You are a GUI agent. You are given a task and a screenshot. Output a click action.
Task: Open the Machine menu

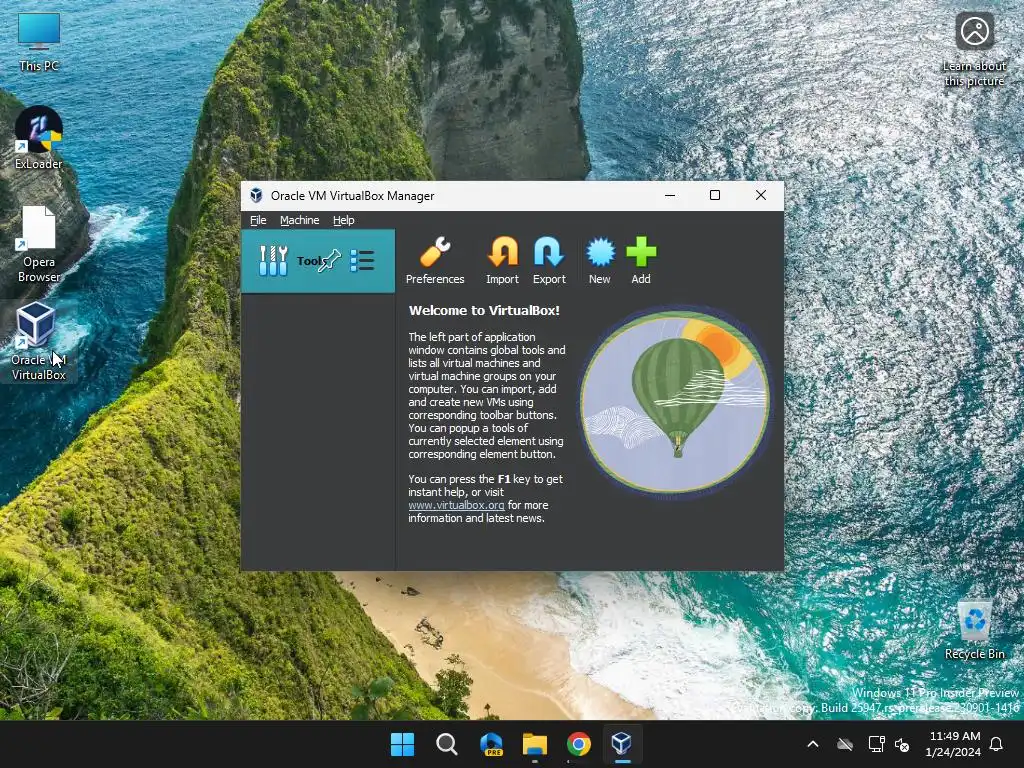coord(300,220)
